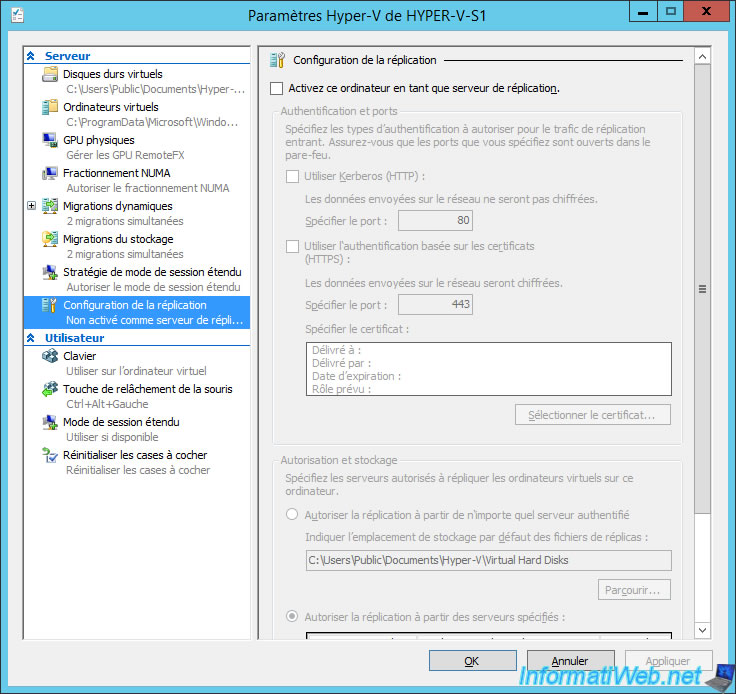Select Migrations du stockage item
This screenshot has width=736, height=694.
point(137,246)
